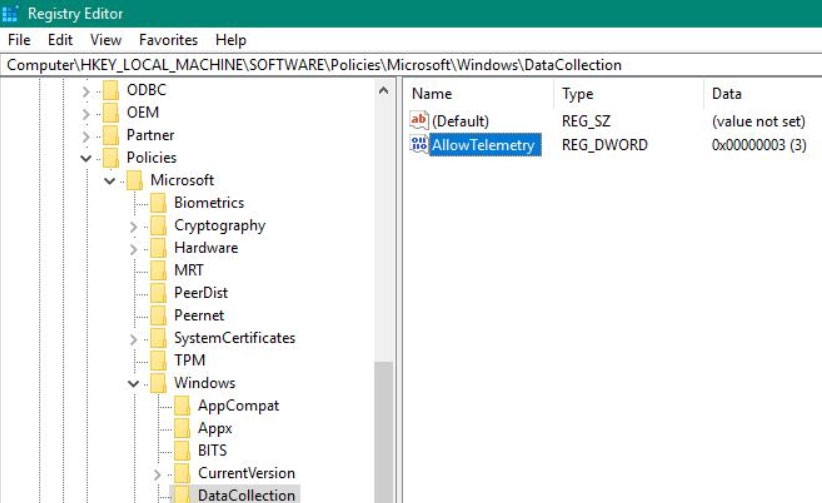The height and width of the screenshot is (503, 822).
Task: Select the TPM tree label
Action: [190, 360]
